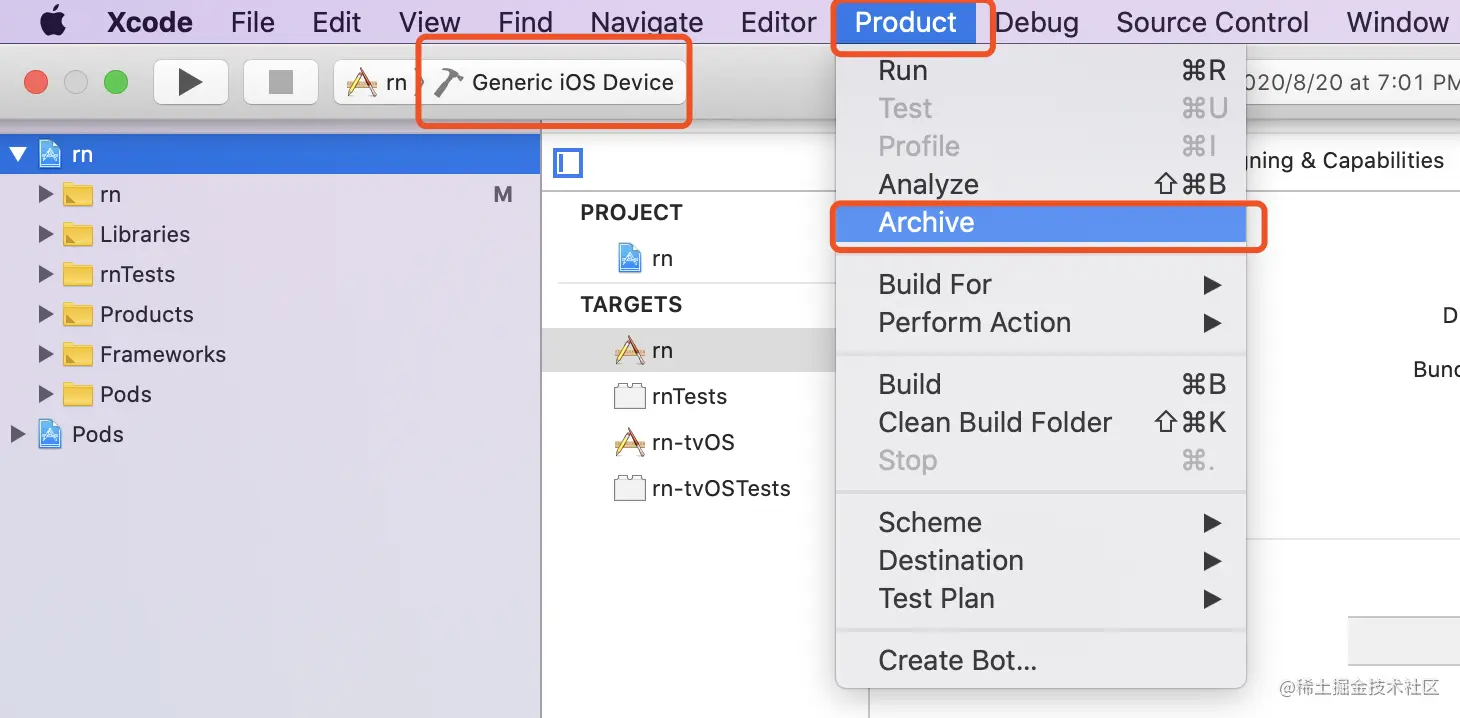This screenshot has height=718, width=1460.
Task: Open the Debug menu
Action: (x=1037, y=22)
